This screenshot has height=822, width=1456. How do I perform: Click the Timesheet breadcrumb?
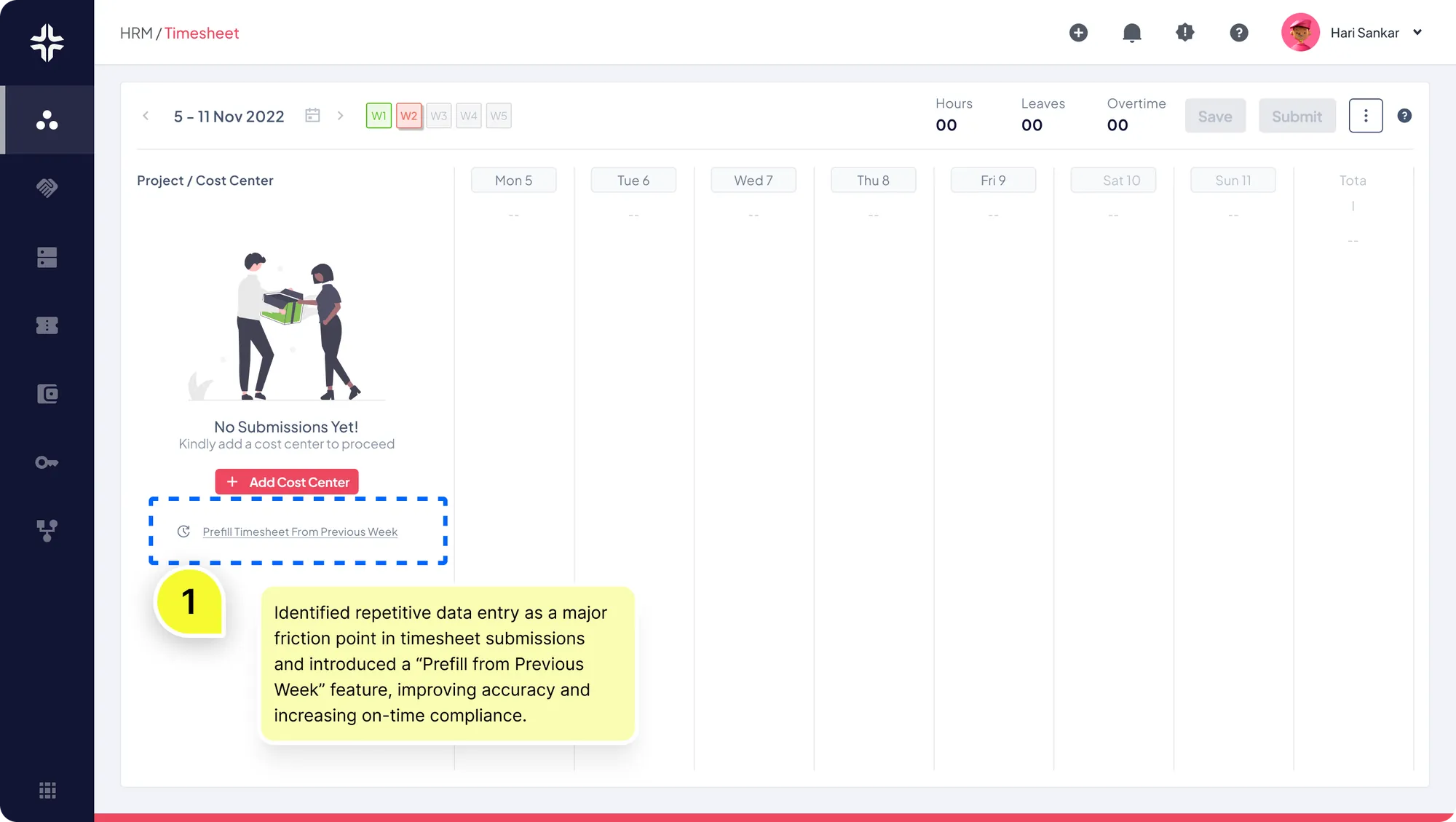[x=202, y=33]
